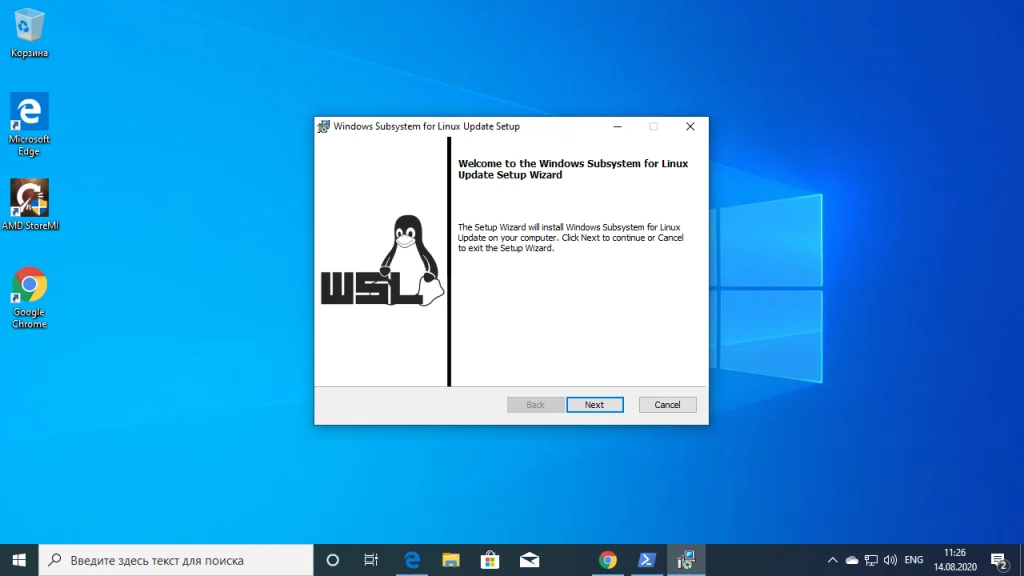Open the Action Center notifications
Screen dimensions: 1024x576
[x=998, y=560]
